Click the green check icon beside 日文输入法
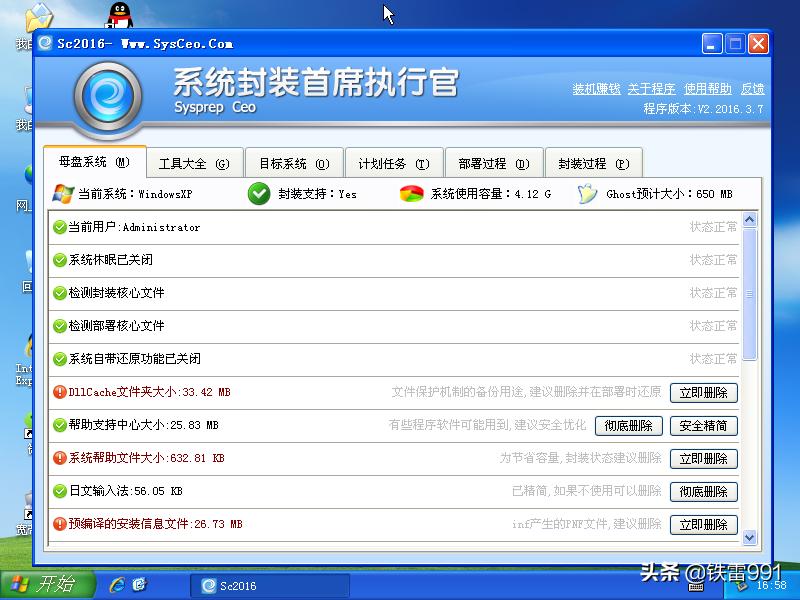The width and height of the screenshot is (800, 600). 58,491
